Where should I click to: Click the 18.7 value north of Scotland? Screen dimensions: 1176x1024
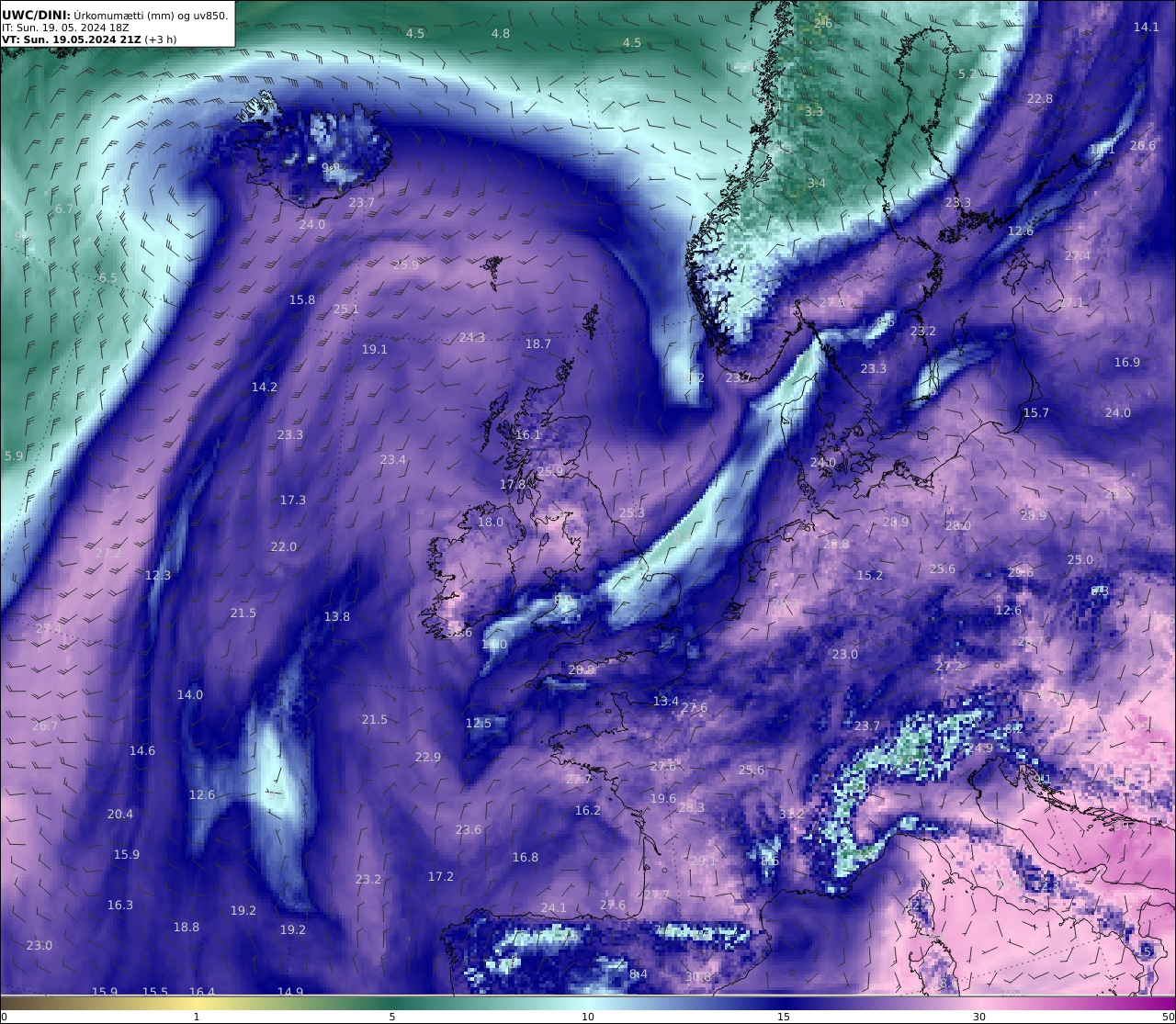click(538, 344)
